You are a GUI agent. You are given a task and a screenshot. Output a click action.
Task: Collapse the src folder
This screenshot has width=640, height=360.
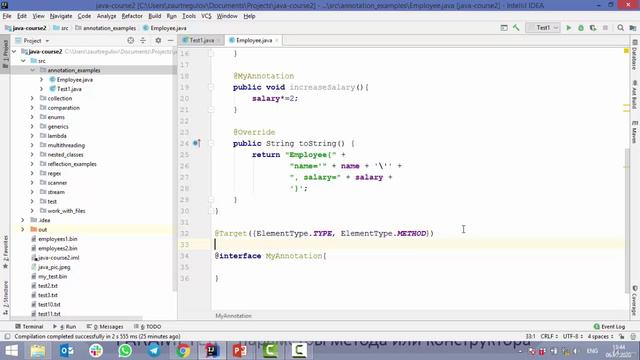coord(23,61)
